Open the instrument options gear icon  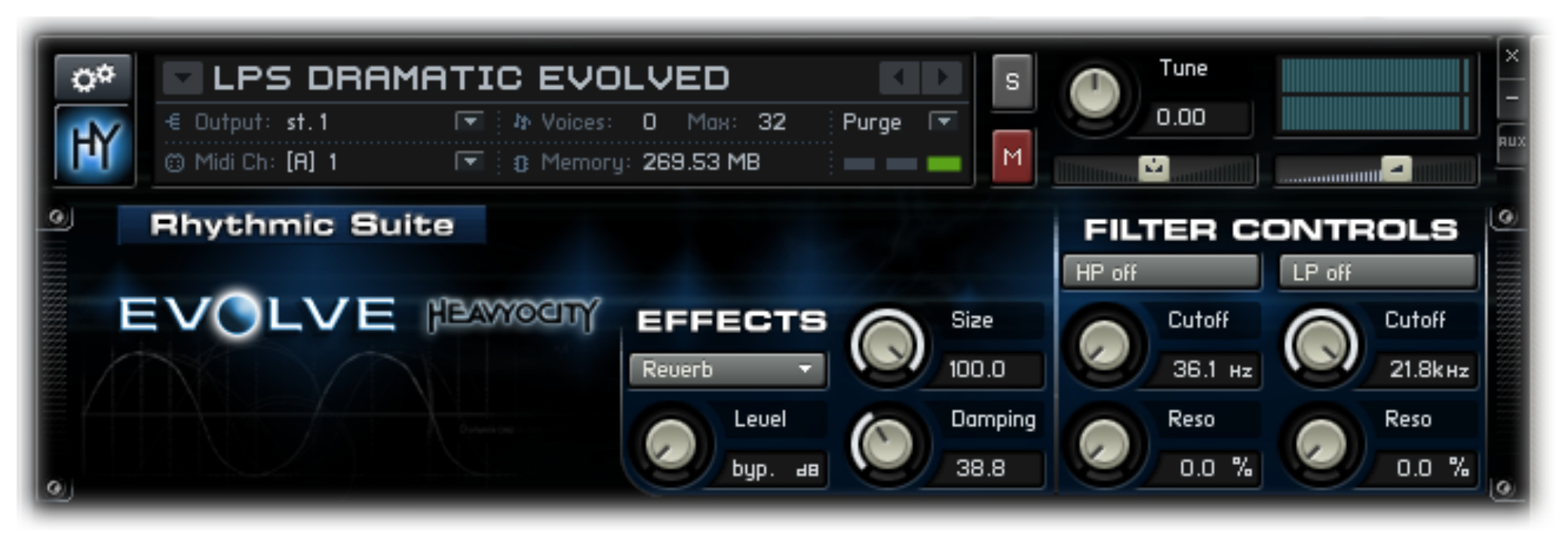tap(93, 76)
